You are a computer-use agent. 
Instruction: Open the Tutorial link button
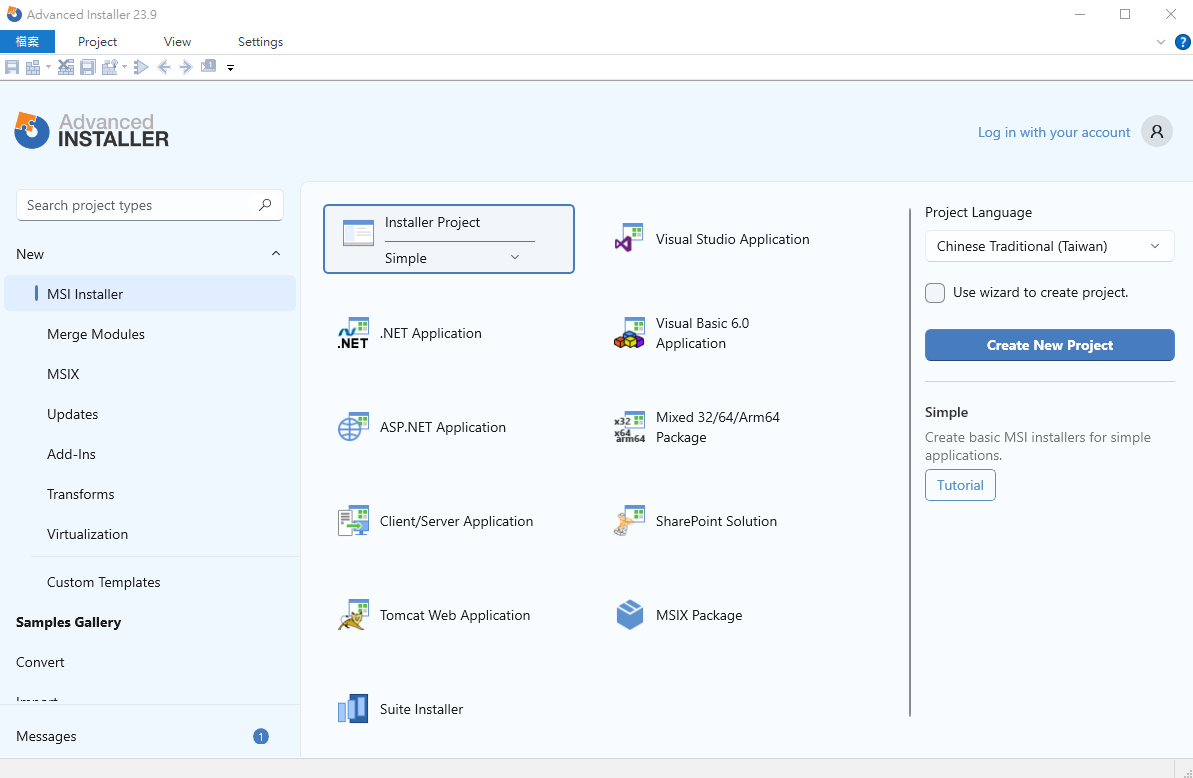pos(960,485)
